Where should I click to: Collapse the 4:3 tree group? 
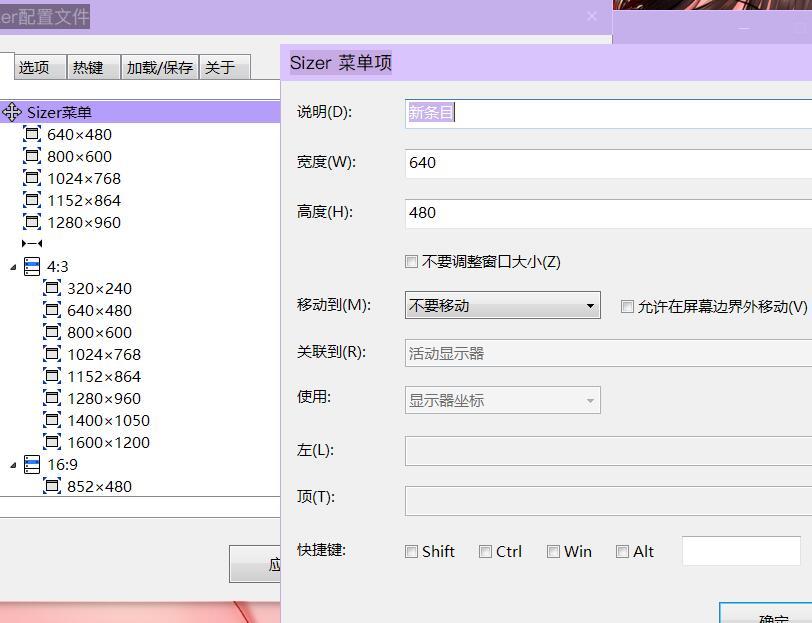click(x=13, y=267)
